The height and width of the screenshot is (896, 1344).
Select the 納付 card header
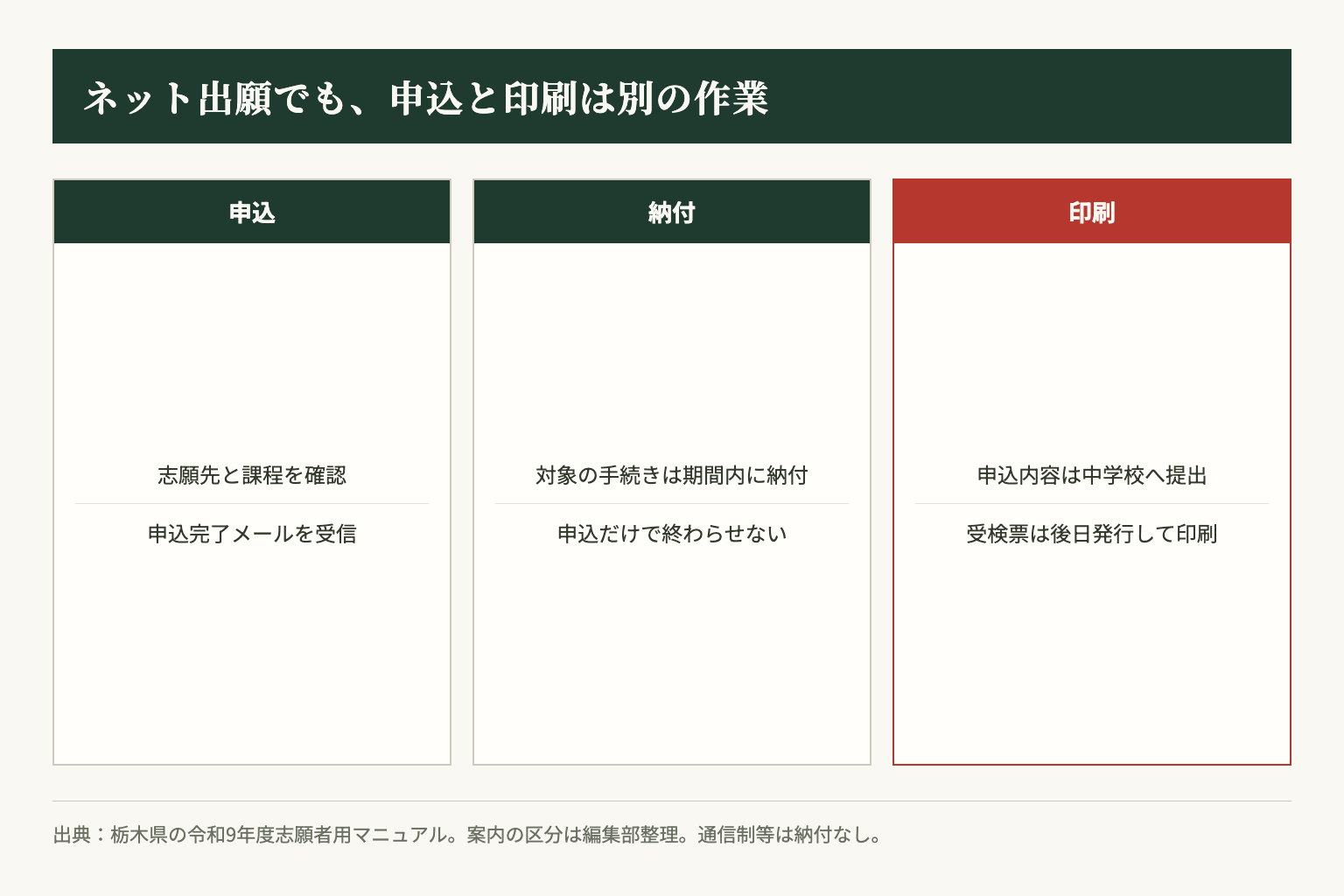(672, 212)
